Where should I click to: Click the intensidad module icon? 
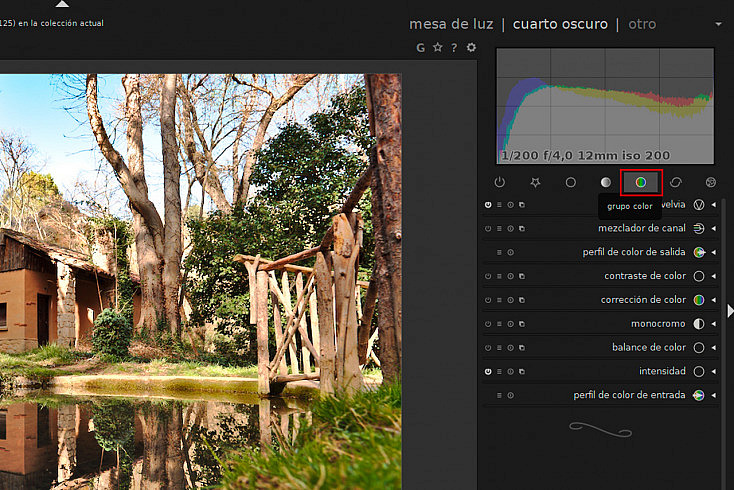699,372
